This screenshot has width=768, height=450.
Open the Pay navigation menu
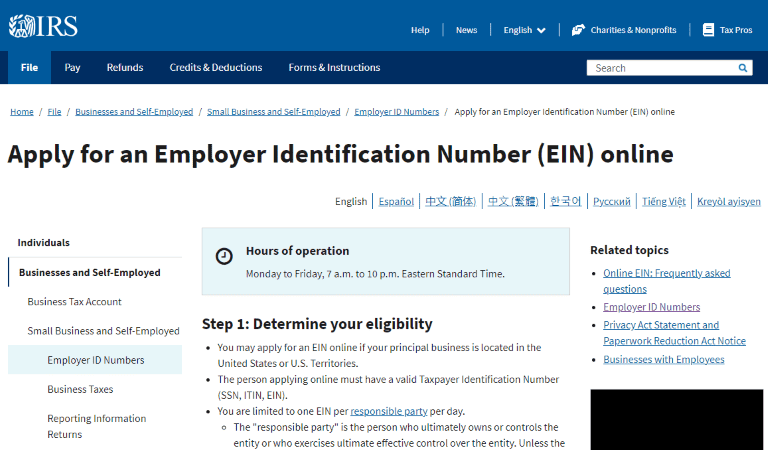[72, 68]
